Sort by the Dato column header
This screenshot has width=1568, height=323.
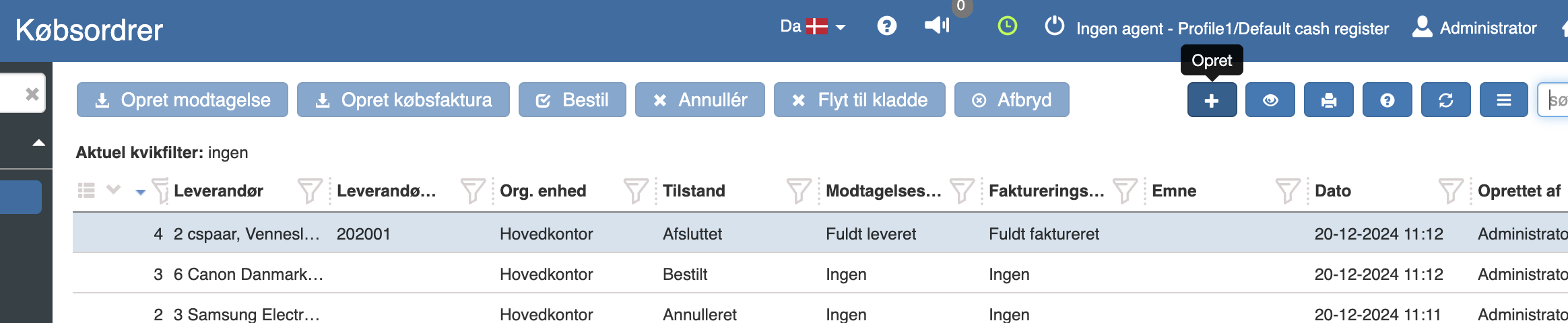(x=1333, y=191)
